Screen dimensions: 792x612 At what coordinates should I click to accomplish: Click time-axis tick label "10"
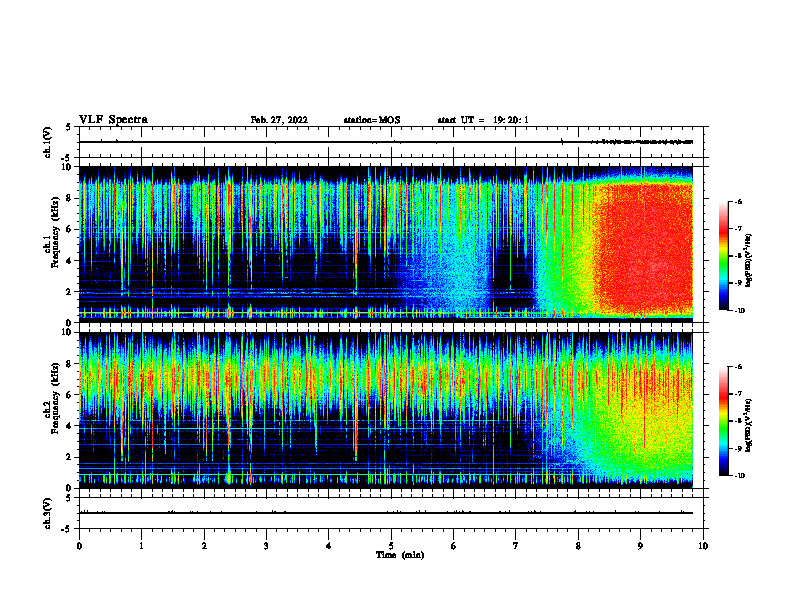(x=703, y=546)
